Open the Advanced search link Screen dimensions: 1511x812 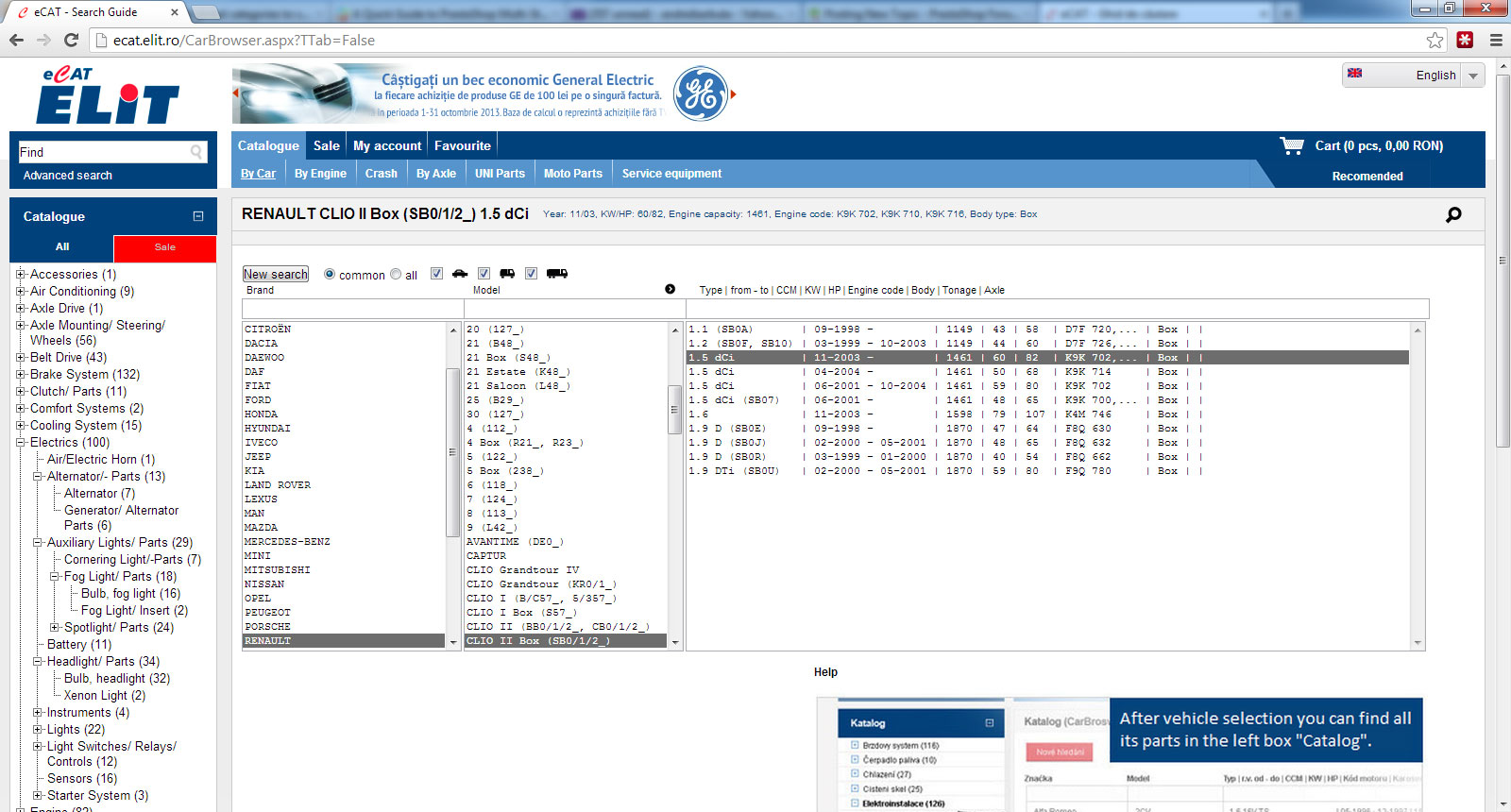(68, 176)
